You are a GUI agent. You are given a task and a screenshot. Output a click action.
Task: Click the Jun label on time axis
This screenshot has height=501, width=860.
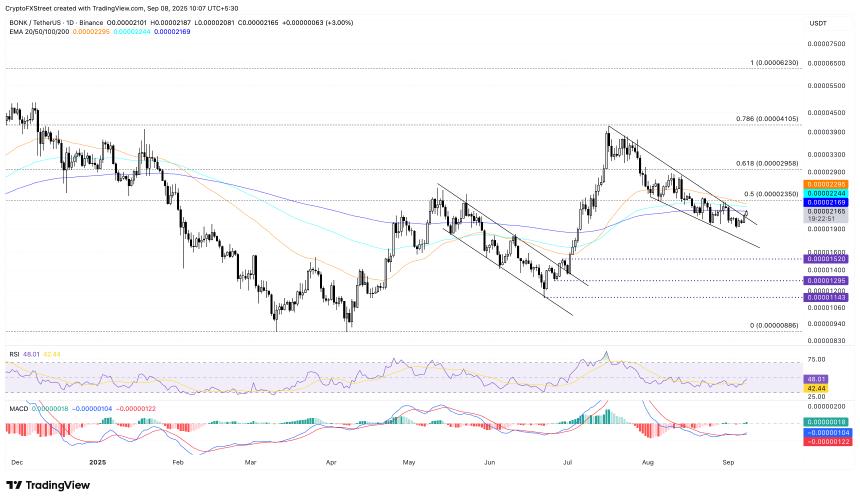pos(489,463)
